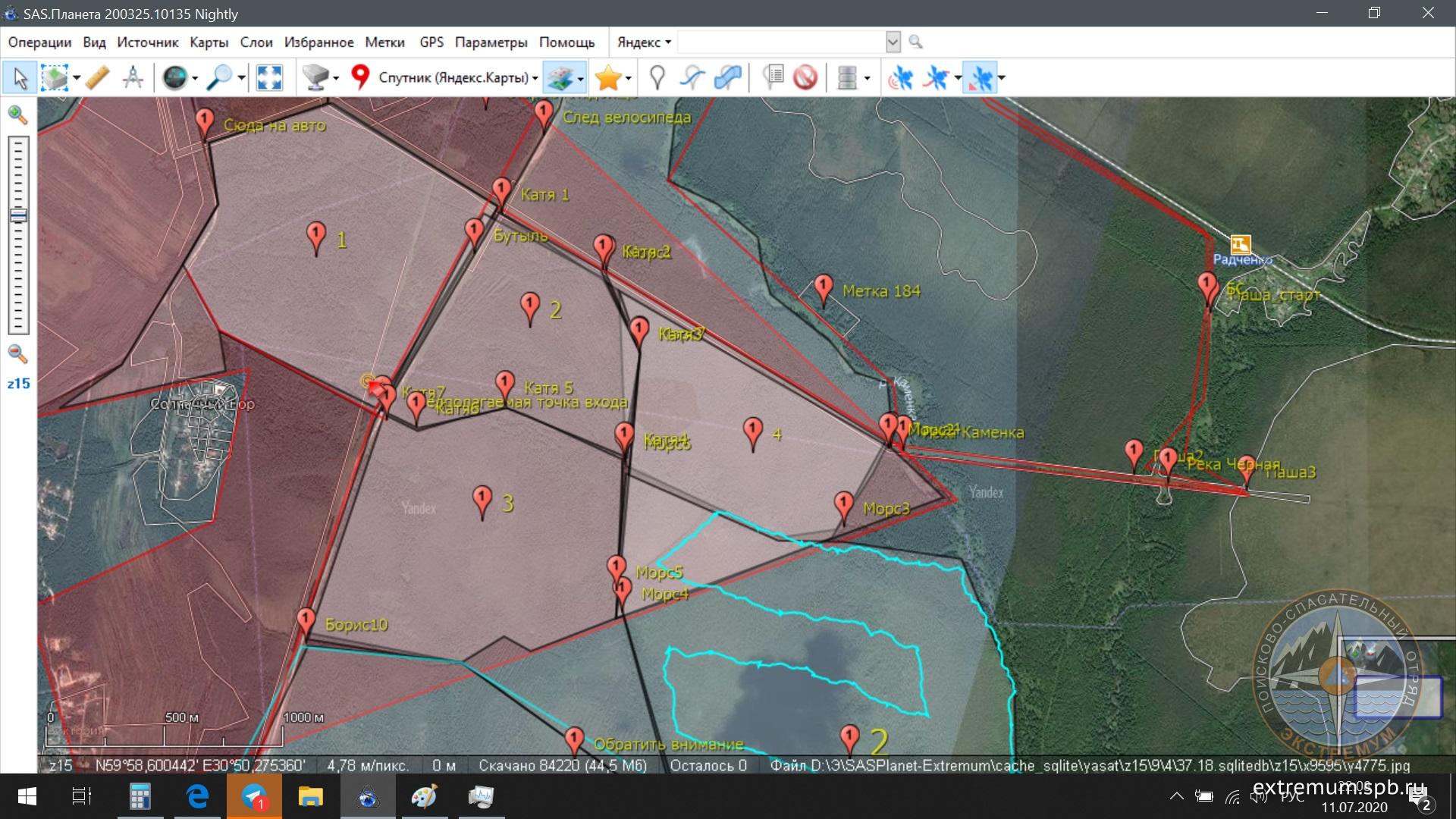Select the add path tool
The height and width of the screenshot is (819, 1456).
click(x=692, y=77)
